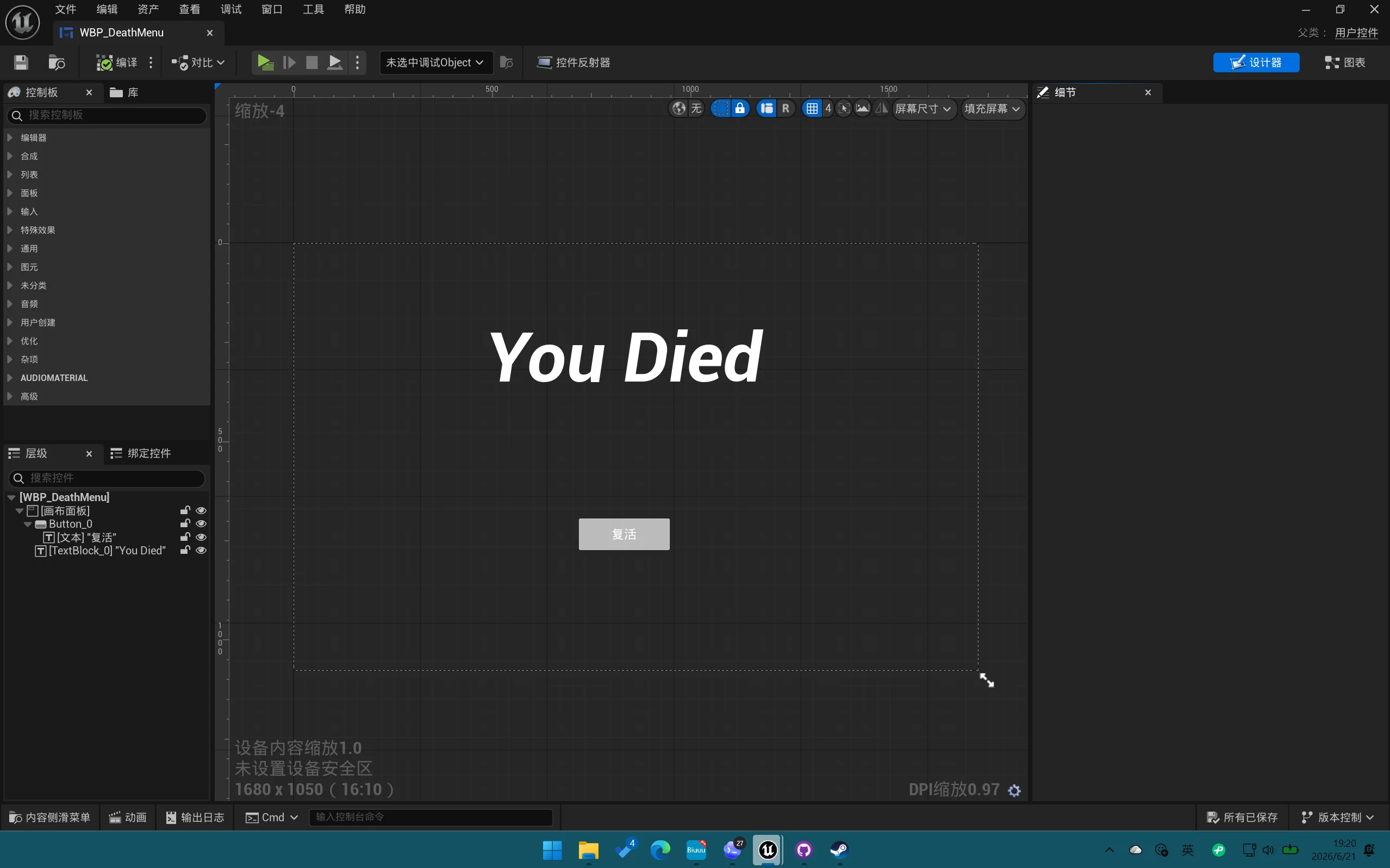
Task: Toggle the R render transform mode button
Action: [x=786, y=109]
